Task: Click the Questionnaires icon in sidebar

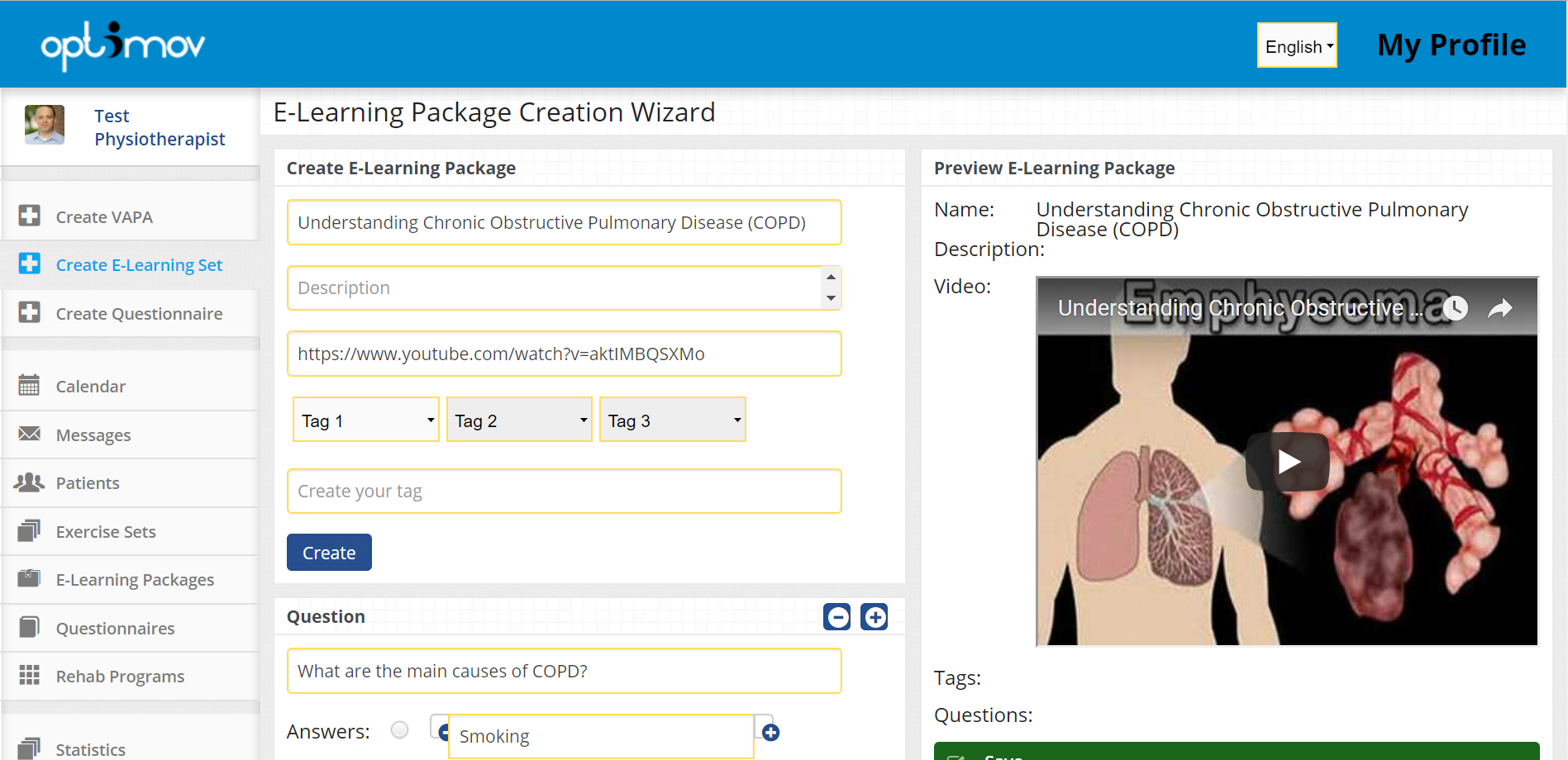Action: coord(29,627)
